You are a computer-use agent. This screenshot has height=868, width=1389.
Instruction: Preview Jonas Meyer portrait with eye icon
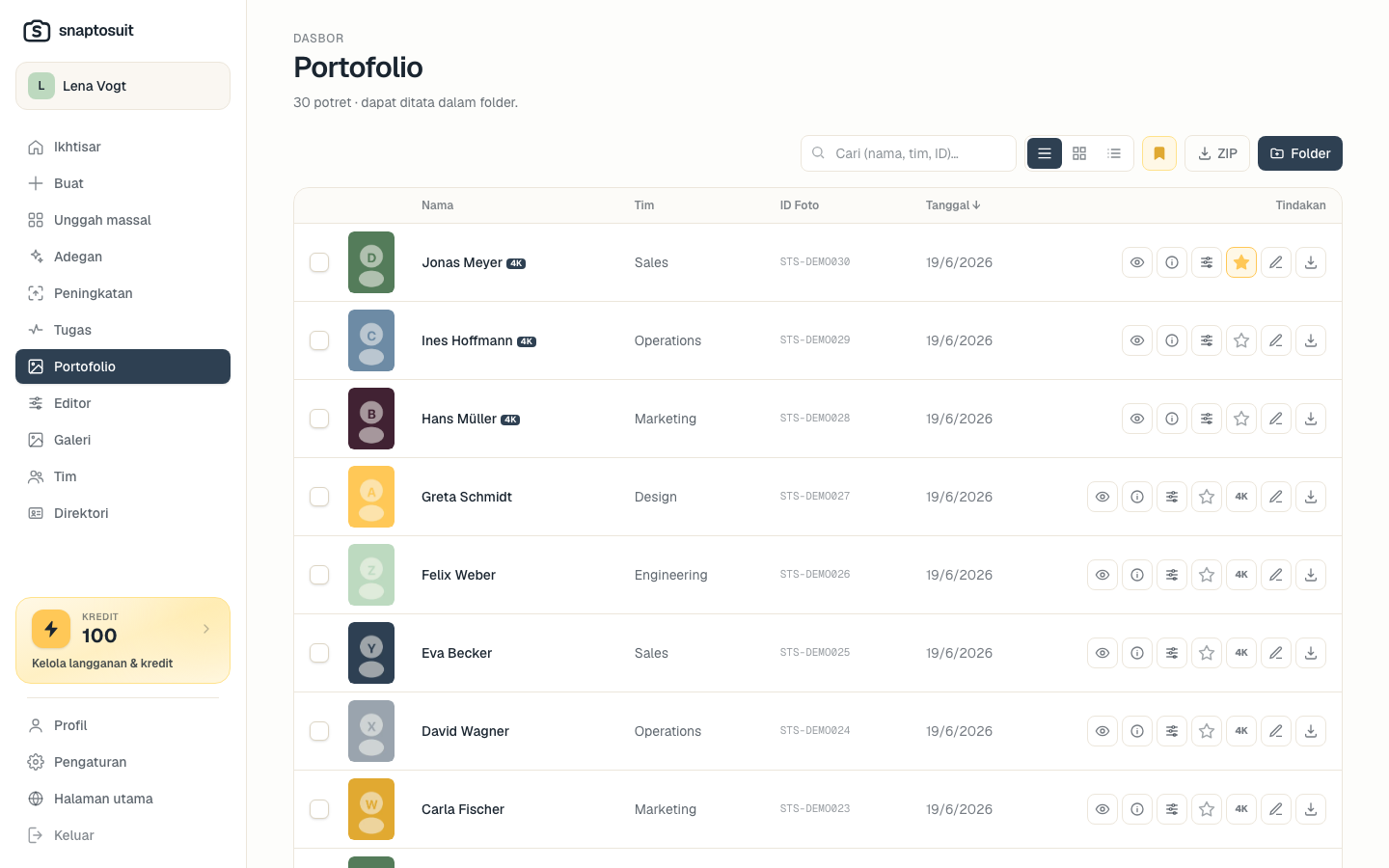coord(1137,262)
